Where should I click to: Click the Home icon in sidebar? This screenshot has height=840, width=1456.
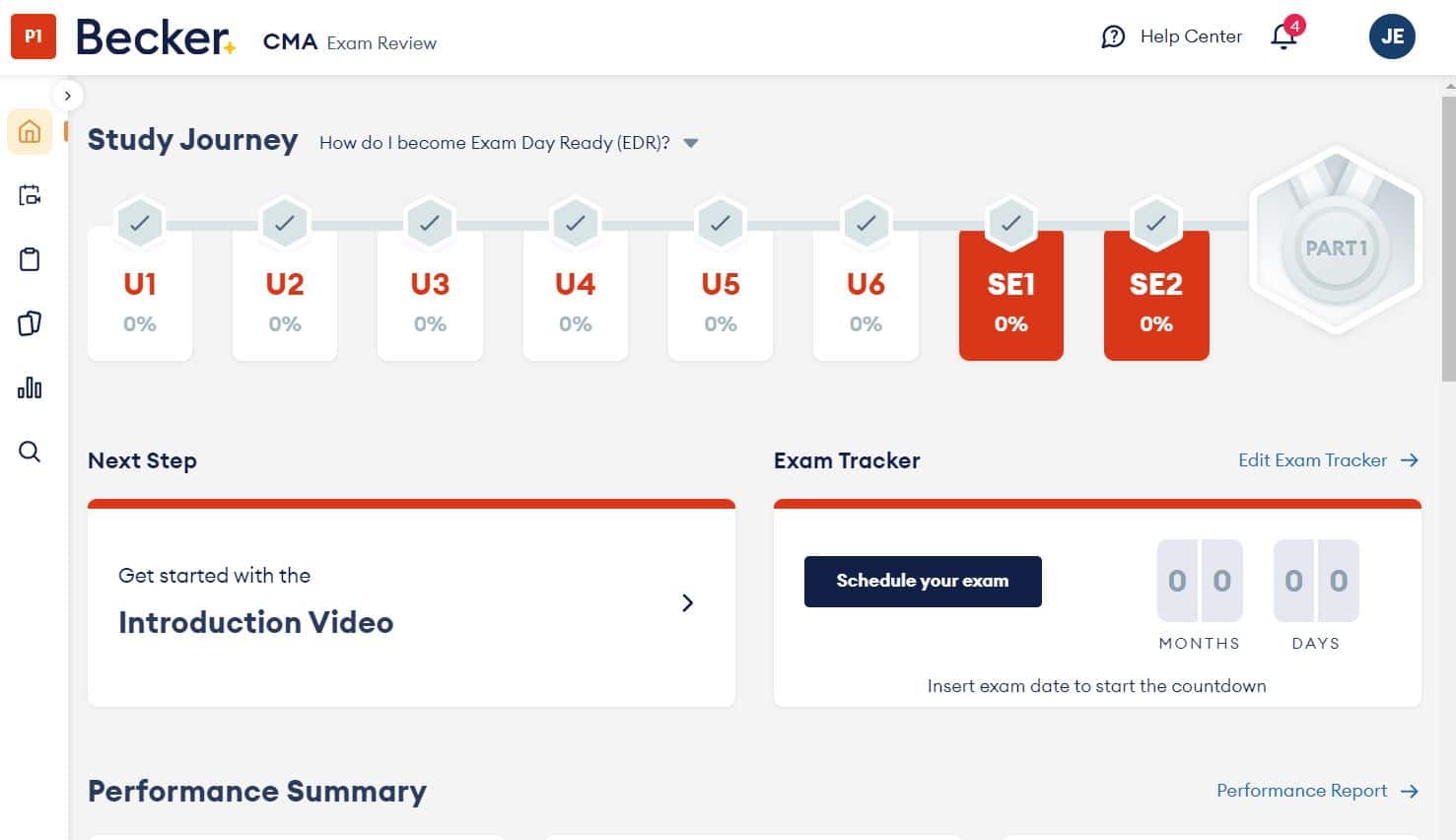pos(30,131)
